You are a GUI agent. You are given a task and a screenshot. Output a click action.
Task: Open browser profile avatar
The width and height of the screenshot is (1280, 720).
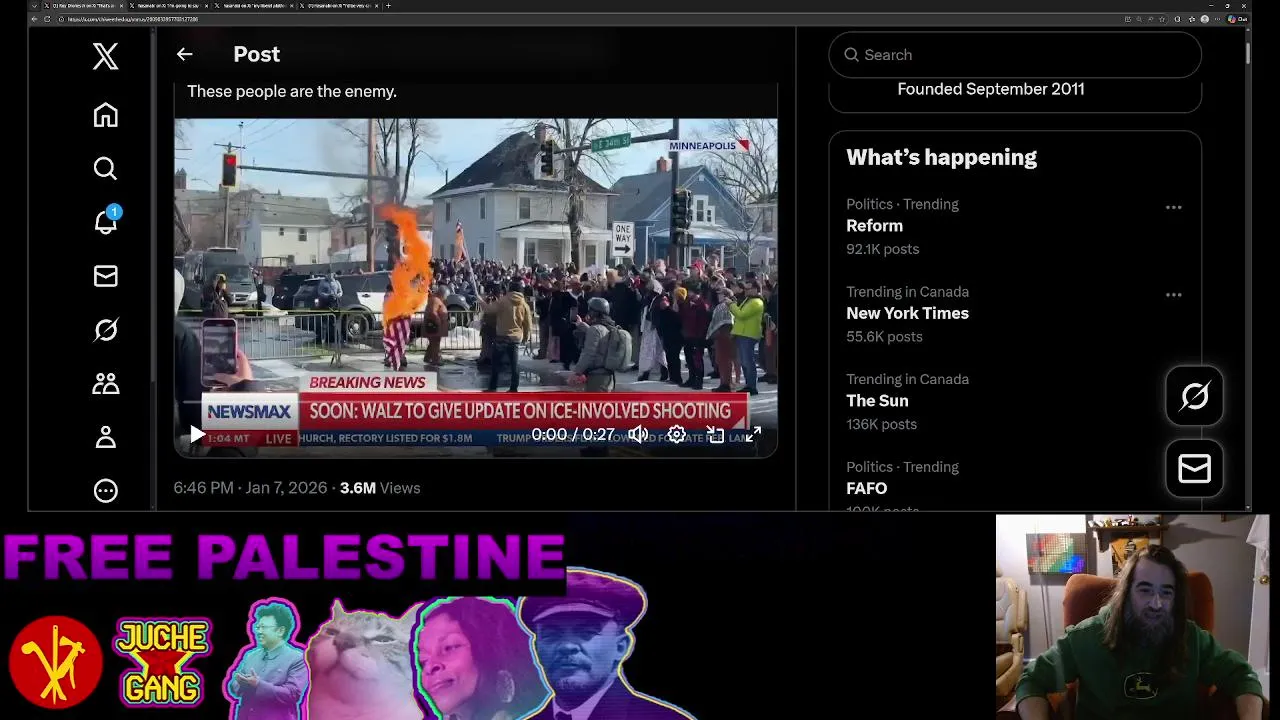pyautogui.click(x=1205, y=19)
